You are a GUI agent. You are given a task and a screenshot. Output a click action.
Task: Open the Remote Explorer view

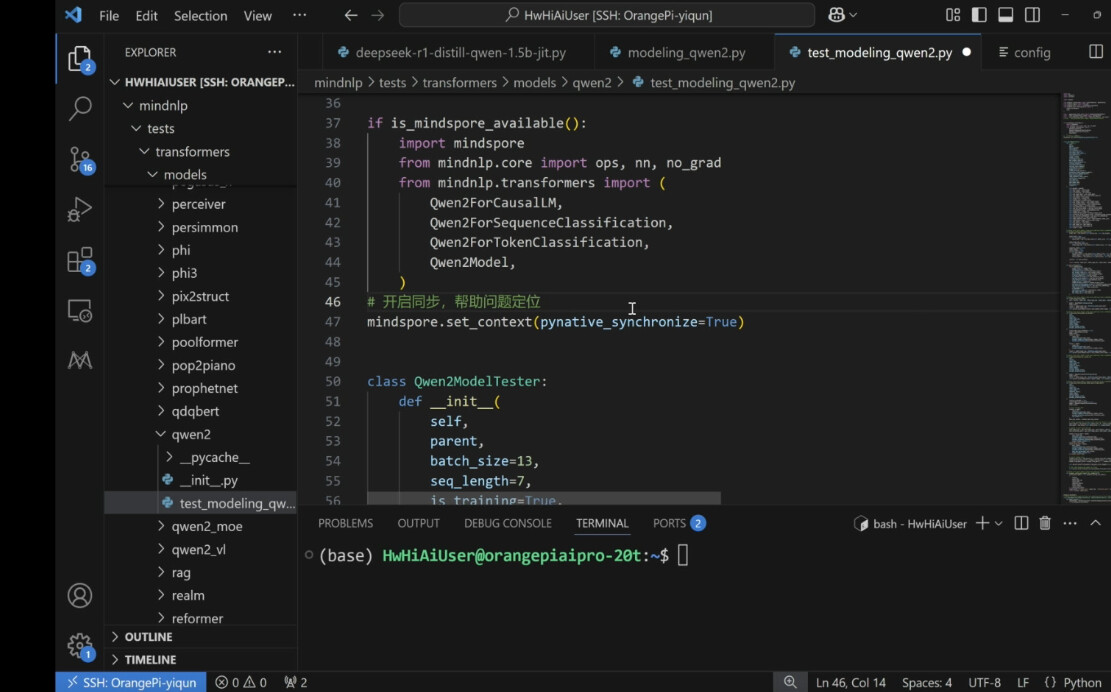[x=80, y=311]
